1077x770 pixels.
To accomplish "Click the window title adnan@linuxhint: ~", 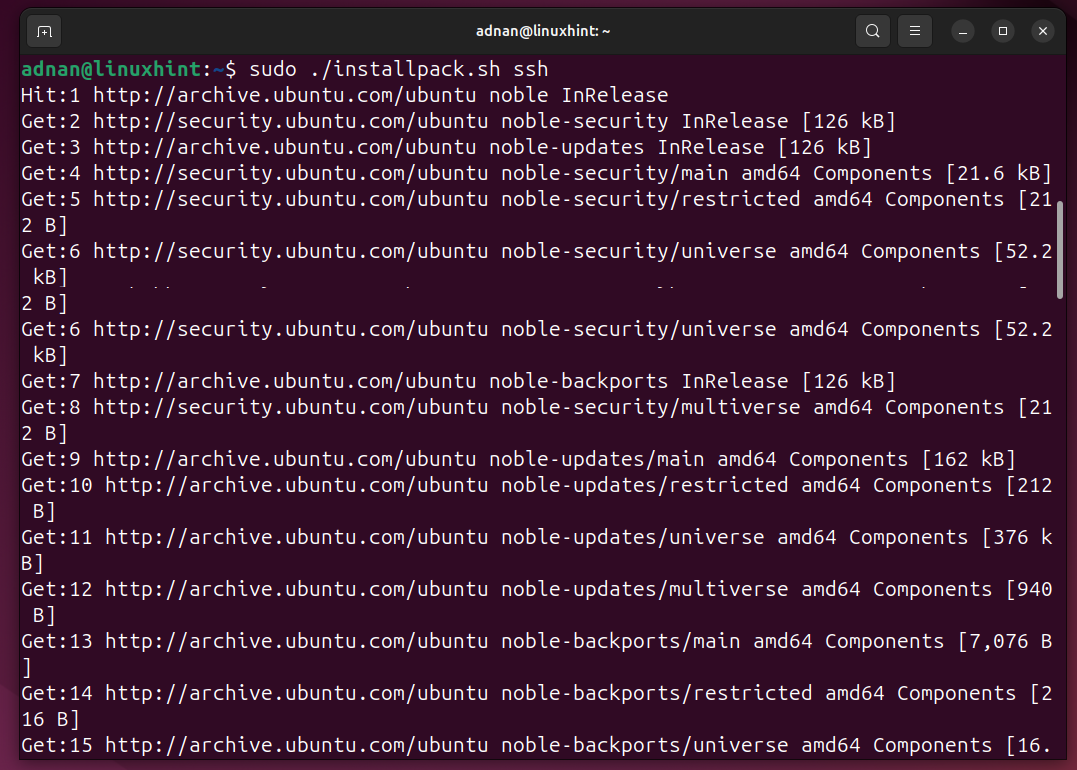I will click(x=543, y=31).
